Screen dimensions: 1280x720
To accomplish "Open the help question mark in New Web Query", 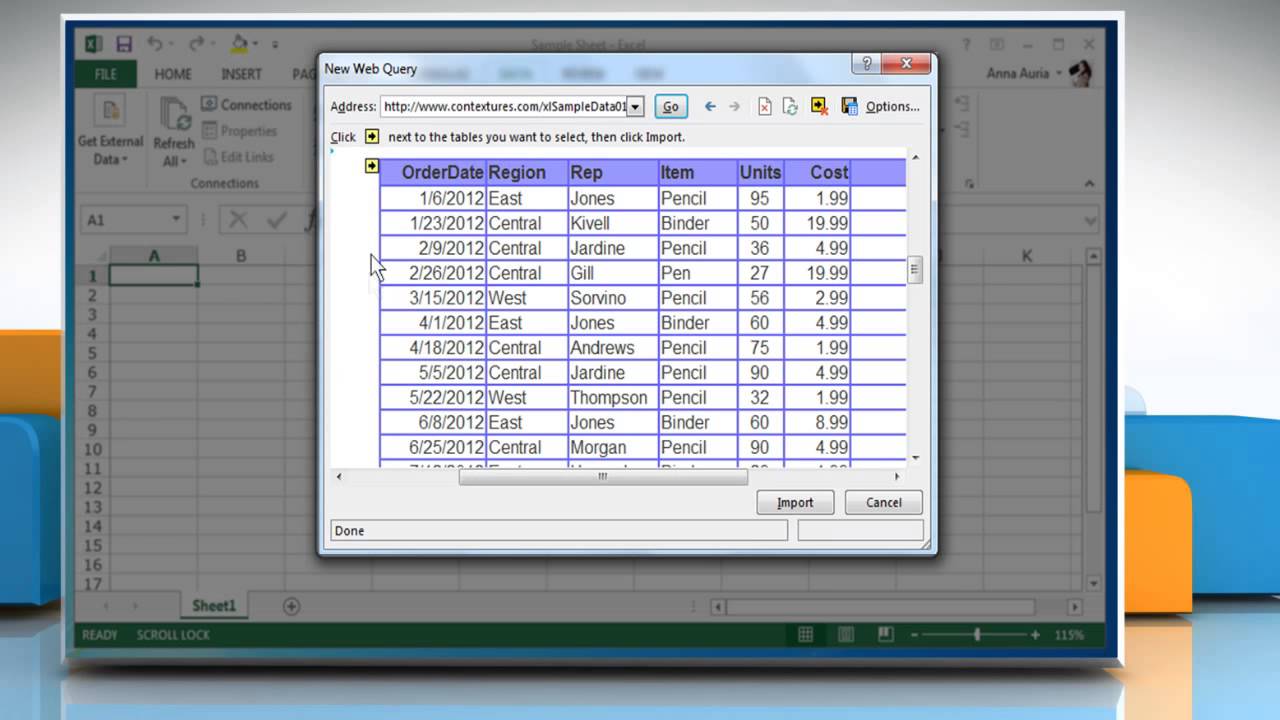I will [x=866, y=64].
